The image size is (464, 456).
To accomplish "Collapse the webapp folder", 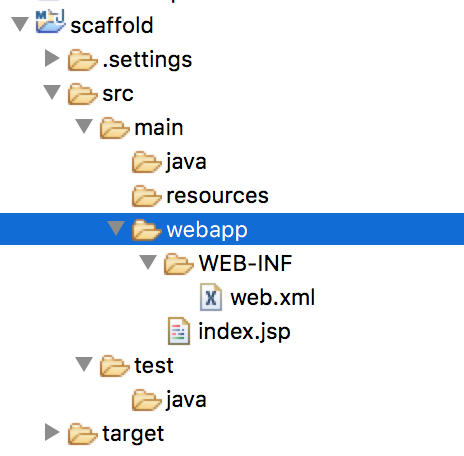I will 116,228.
